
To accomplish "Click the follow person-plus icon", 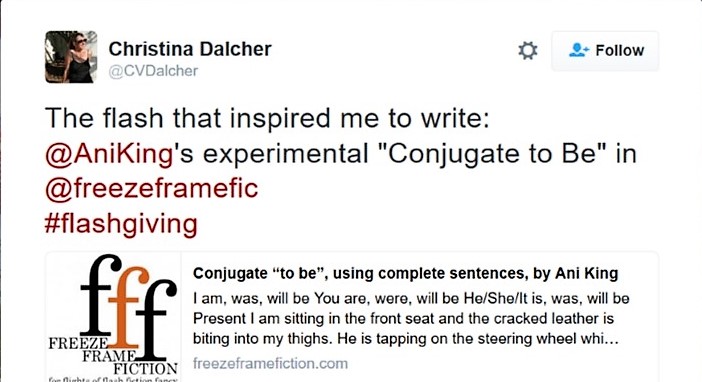I will 578,50.
